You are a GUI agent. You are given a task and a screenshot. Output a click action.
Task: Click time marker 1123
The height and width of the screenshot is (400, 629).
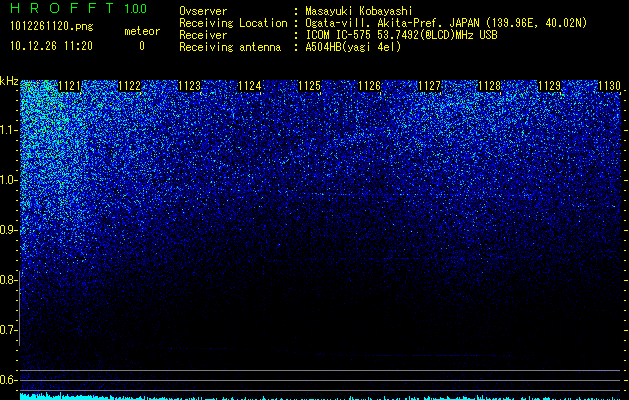tap(189, 86)
